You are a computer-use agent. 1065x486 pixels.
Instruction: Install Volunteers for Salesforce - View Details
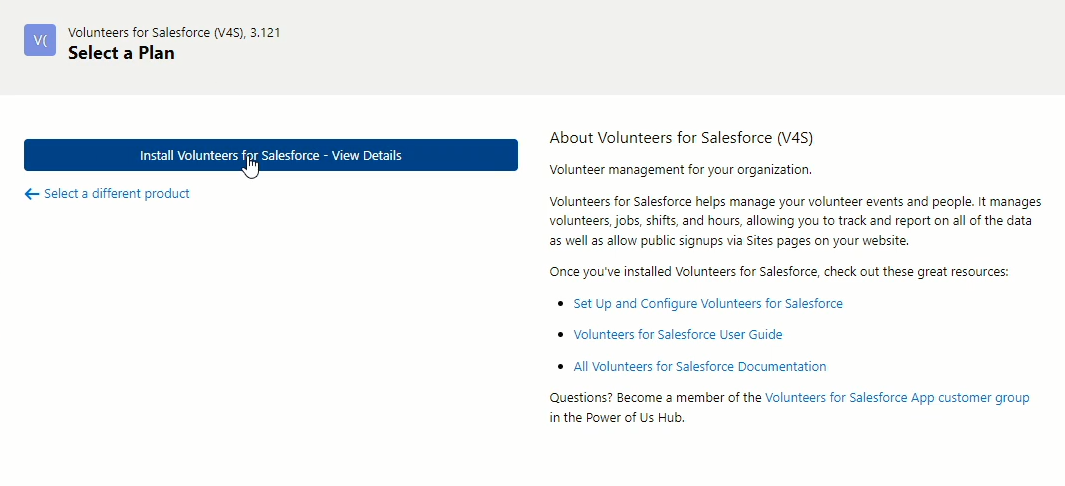271,155
